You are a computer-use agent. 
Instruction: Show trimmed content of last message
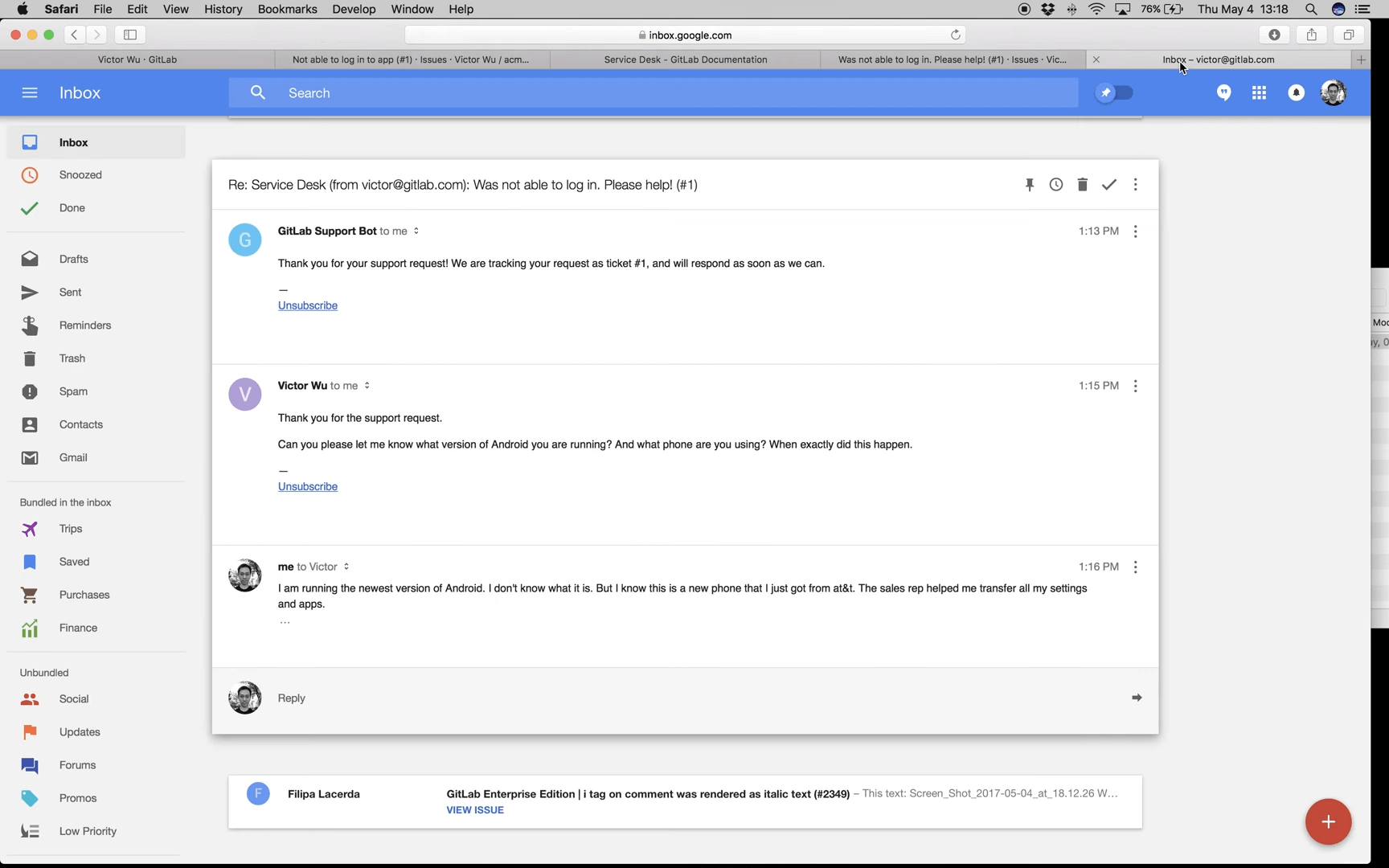[x=285, y=621]
